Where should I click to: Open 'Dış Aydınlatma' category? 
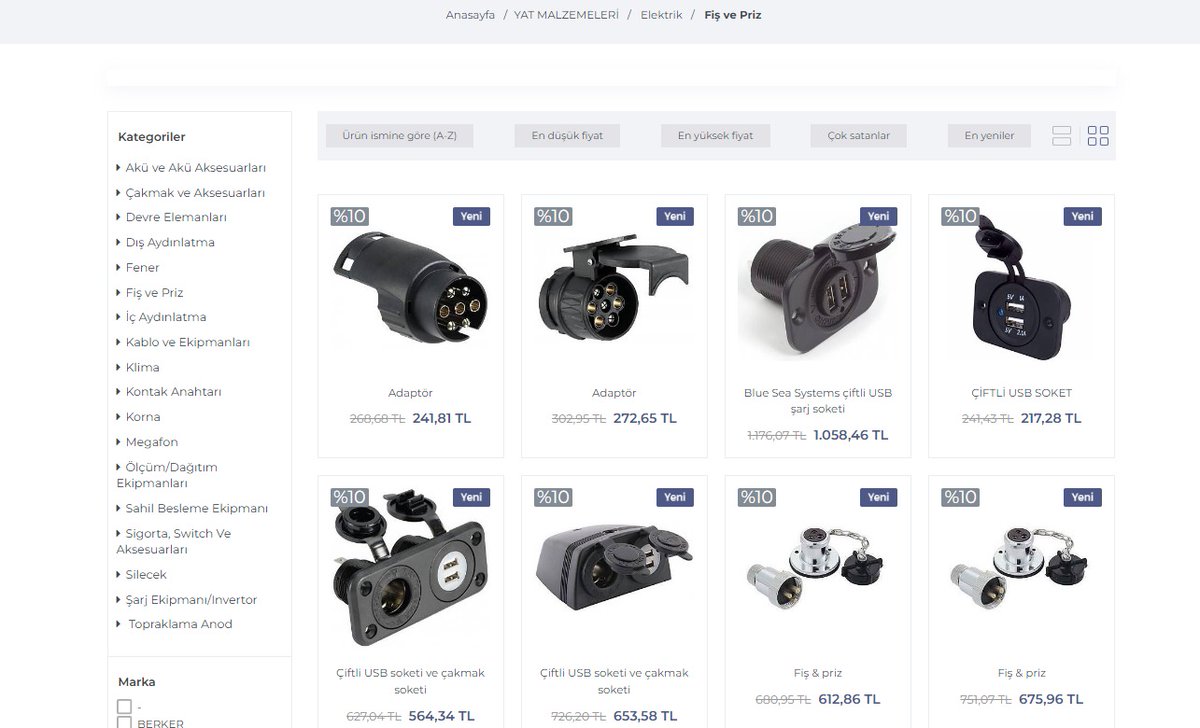pos(170,242)
